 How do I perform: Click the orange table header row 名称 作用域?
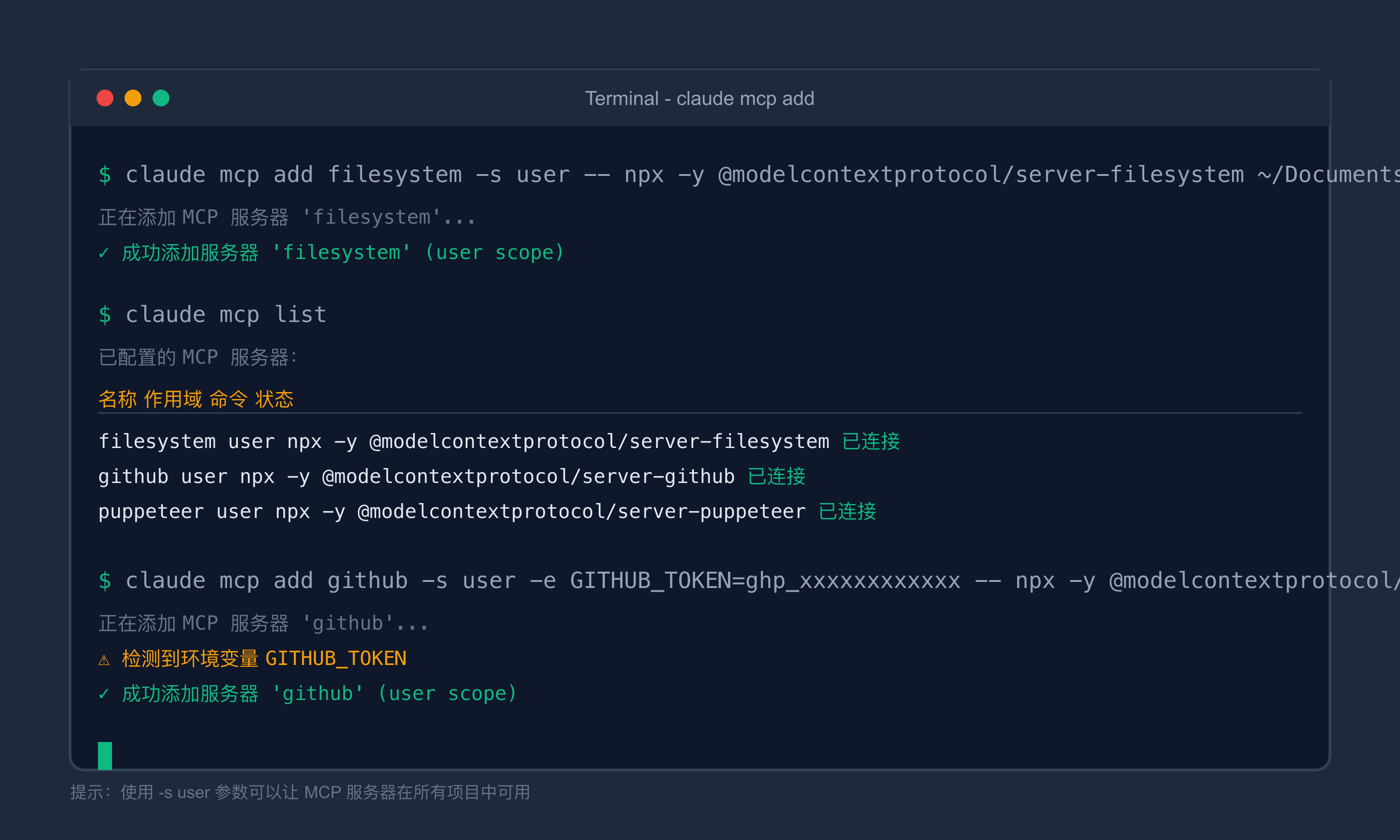(196, 399)
